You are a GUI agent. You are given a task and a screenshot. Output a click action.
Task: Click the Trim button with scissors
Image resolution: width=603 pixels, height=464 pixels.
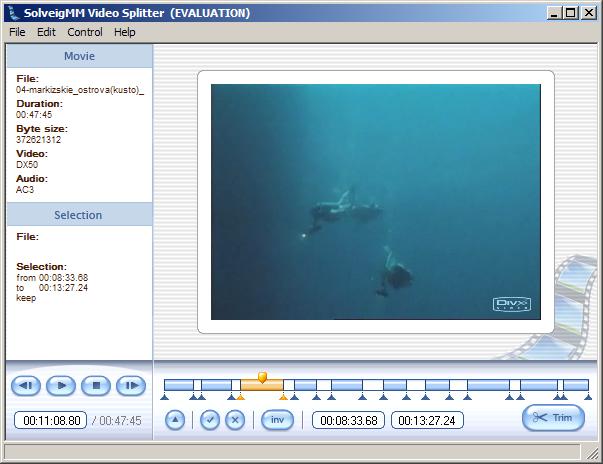pyautogui.click(x=553, y=417)
